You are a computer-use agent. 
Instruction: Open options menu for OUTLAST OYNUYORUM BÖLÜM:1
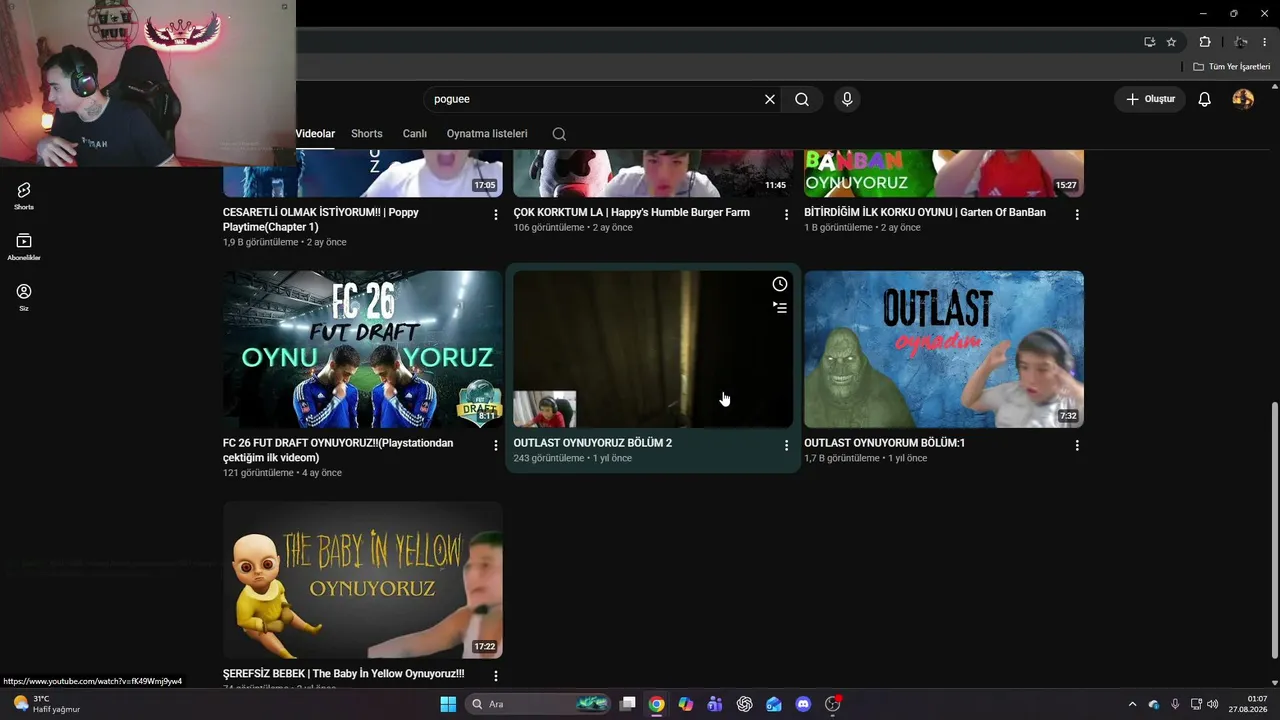1077,446
